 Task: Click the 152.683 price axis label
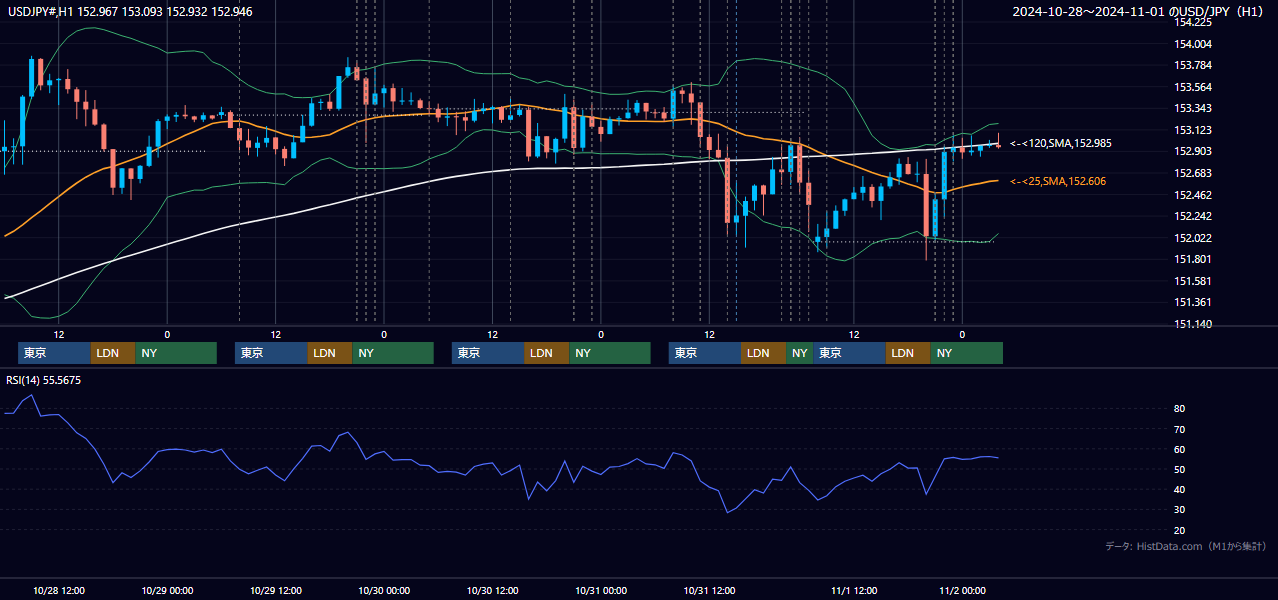click(x=1193, y=173)
